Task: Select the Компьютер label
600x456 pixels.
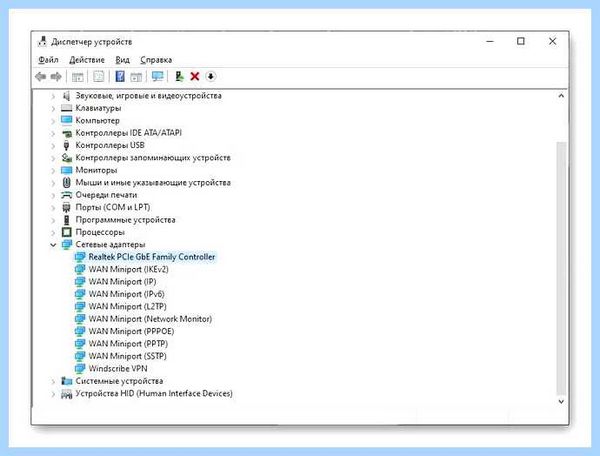Action: point(98,120)
